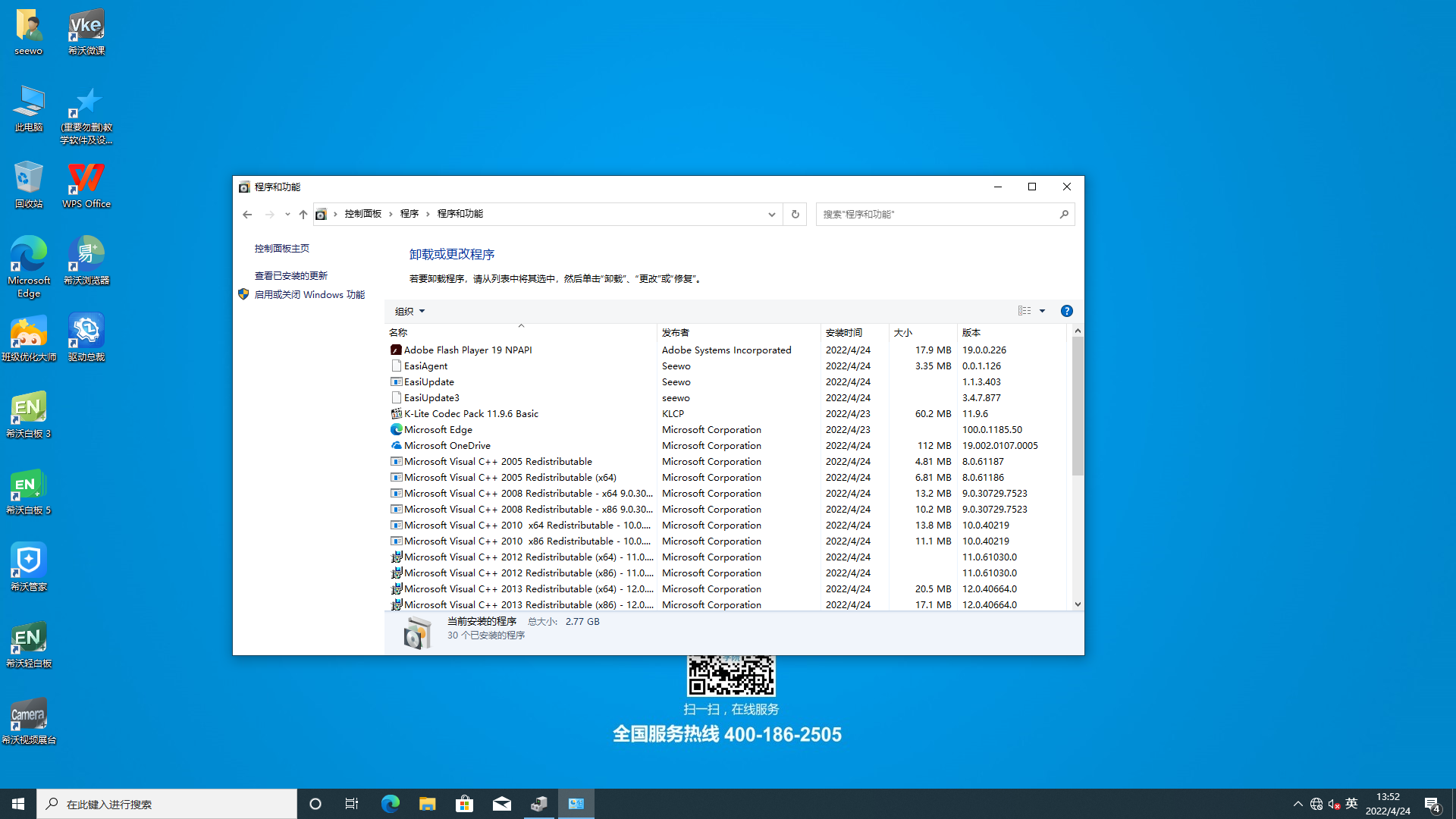Expand address bar history dropdown
Image resolution: width=1456 pixels, height=819 pixels.
pos(772,215)
